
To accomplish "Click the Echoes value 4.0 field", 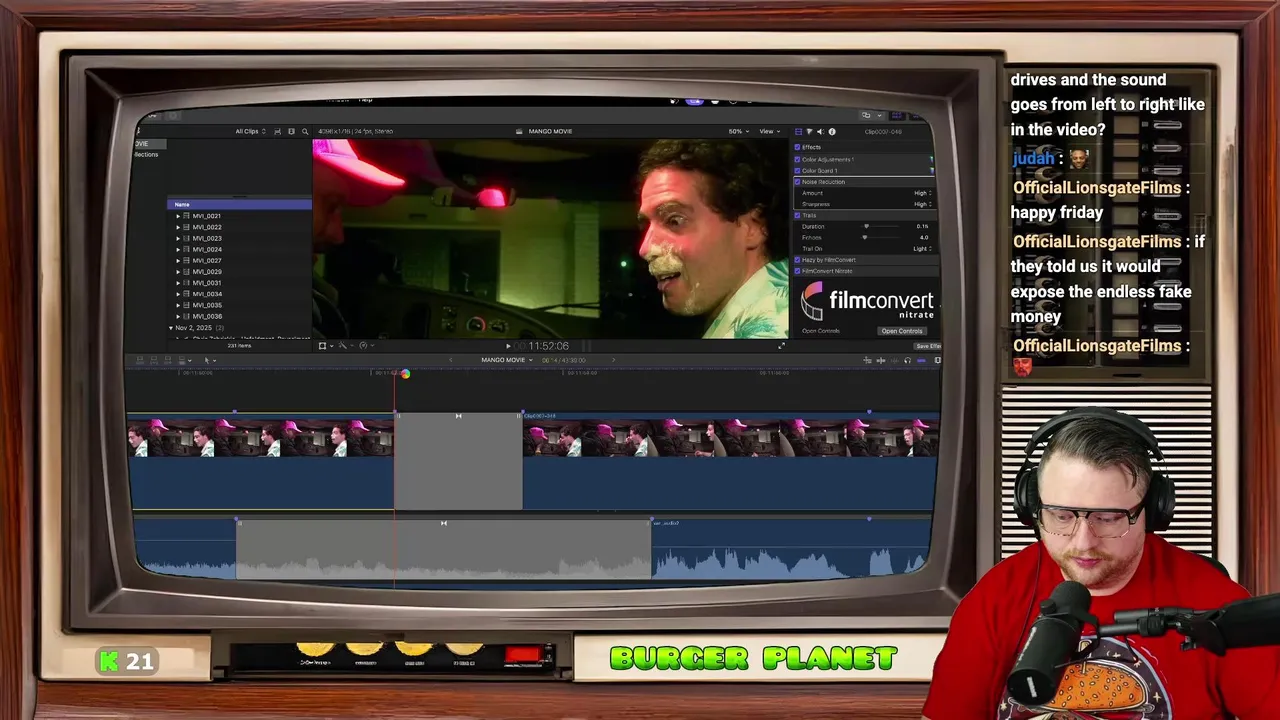I will pyautogui.click(x=924, y=237).
